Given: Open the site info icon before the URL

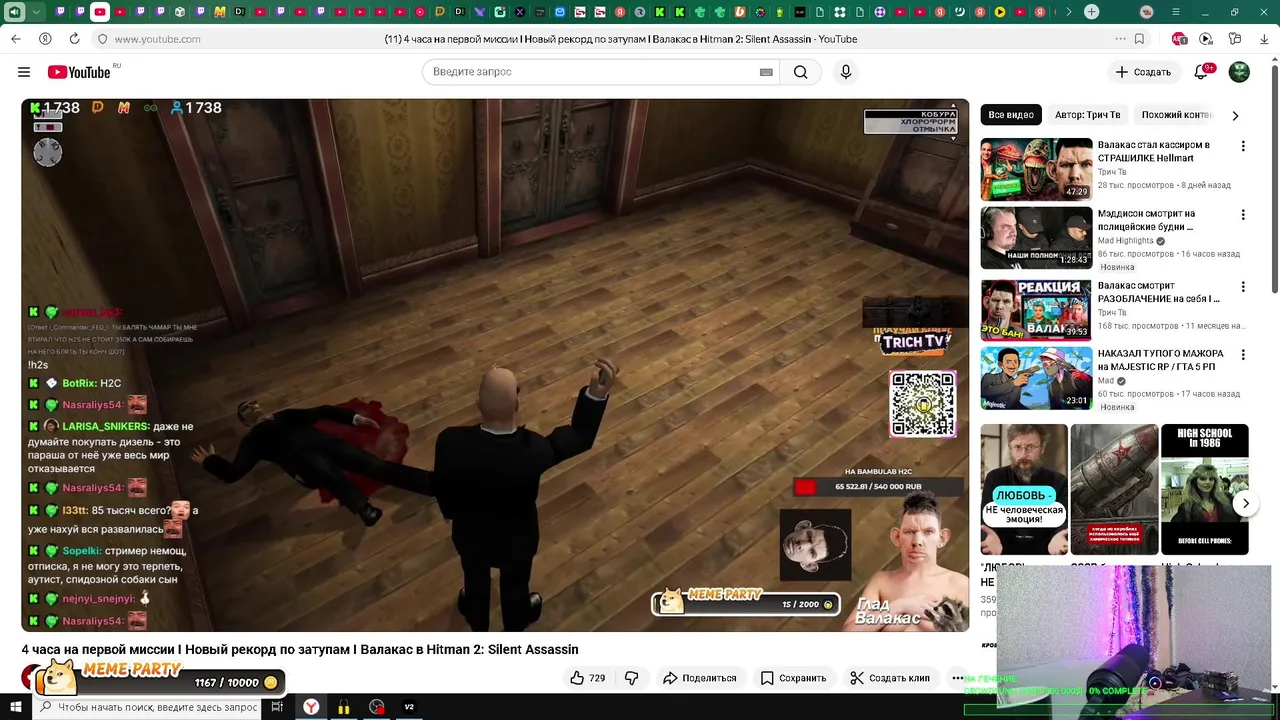Looking at the screenshot, I should pos(102,39).
